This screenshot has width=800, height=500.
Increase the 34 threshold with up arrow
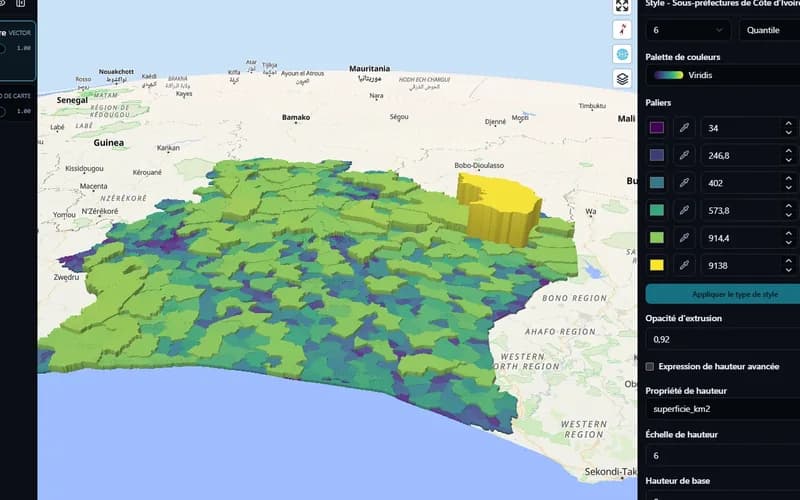pyautogui.click(x=789, y=123)
